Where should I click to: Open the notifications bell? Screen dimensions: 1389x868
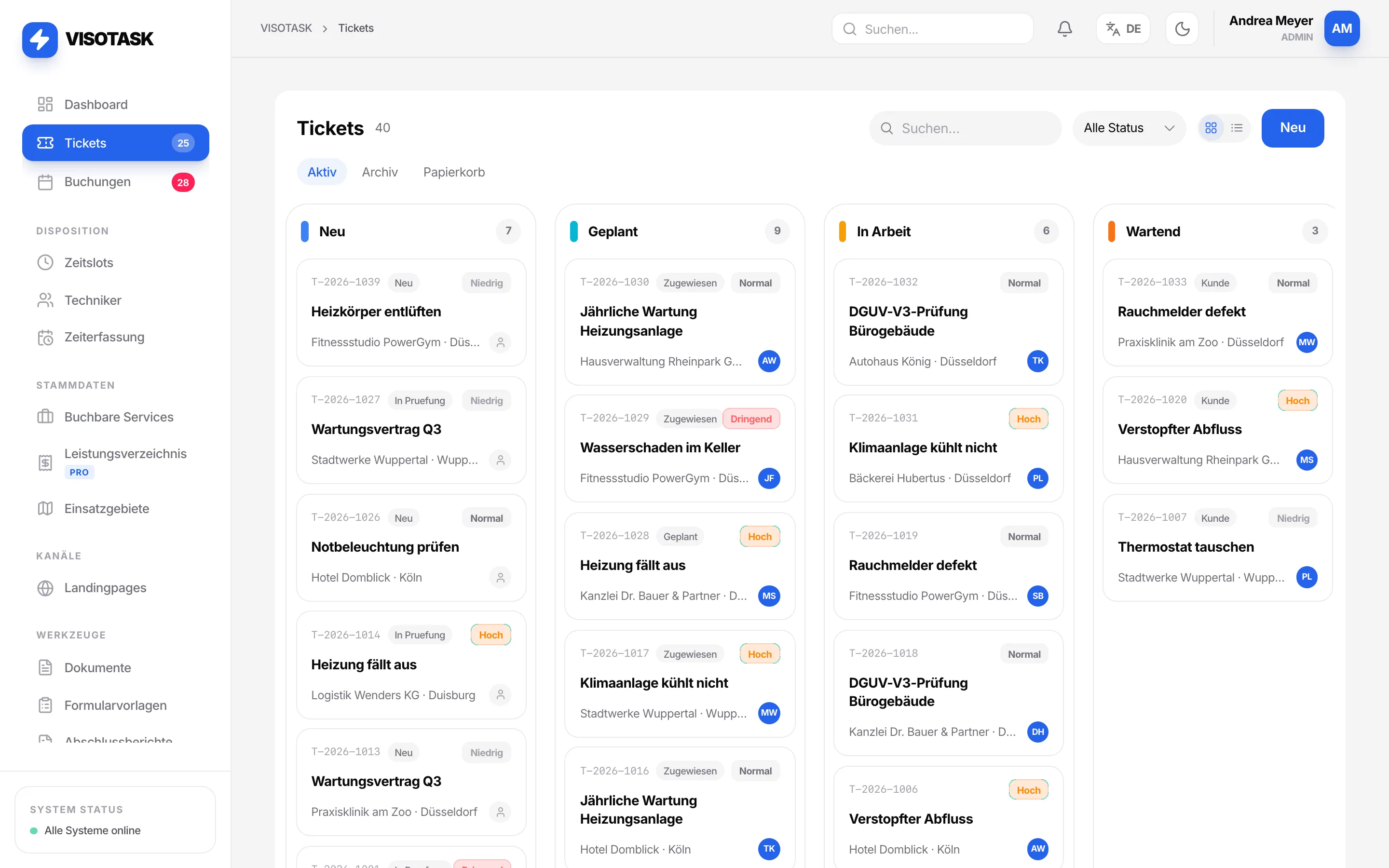(x=1065, y=29)
